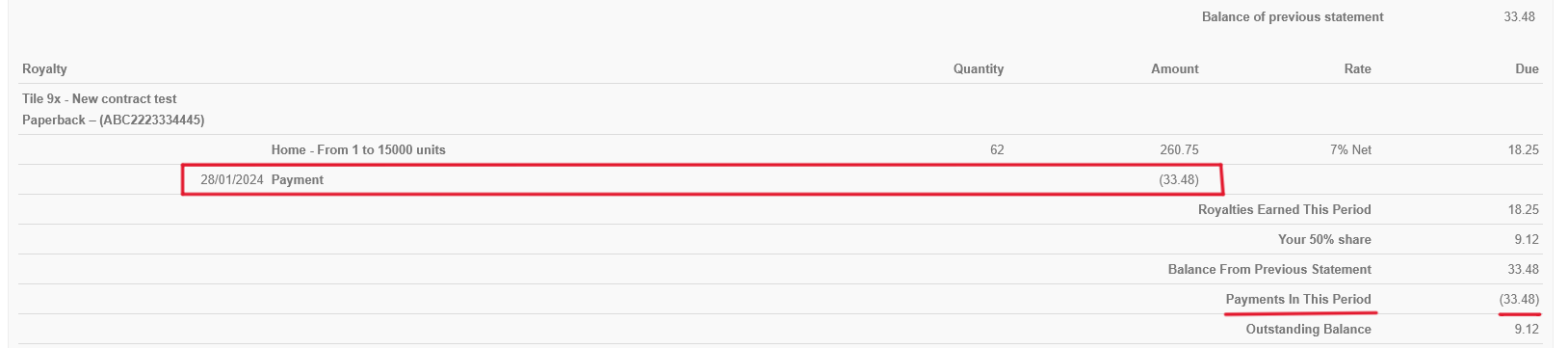Click the Payments In This Period label
The height and width of the screenshot is (348, 1568).
(x=1298, y=299)
